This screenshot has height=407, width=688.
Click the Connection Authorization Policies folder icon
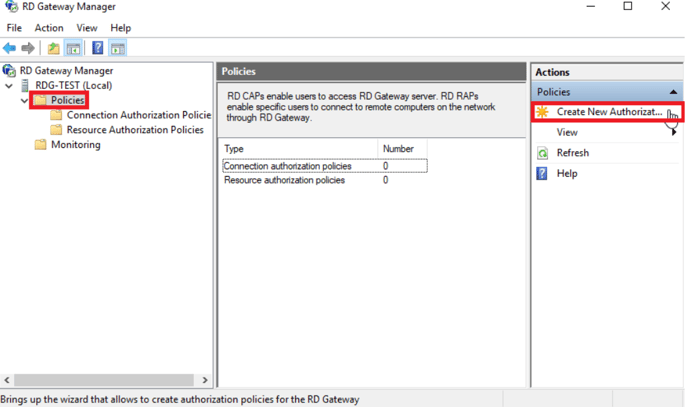(56, 115)
